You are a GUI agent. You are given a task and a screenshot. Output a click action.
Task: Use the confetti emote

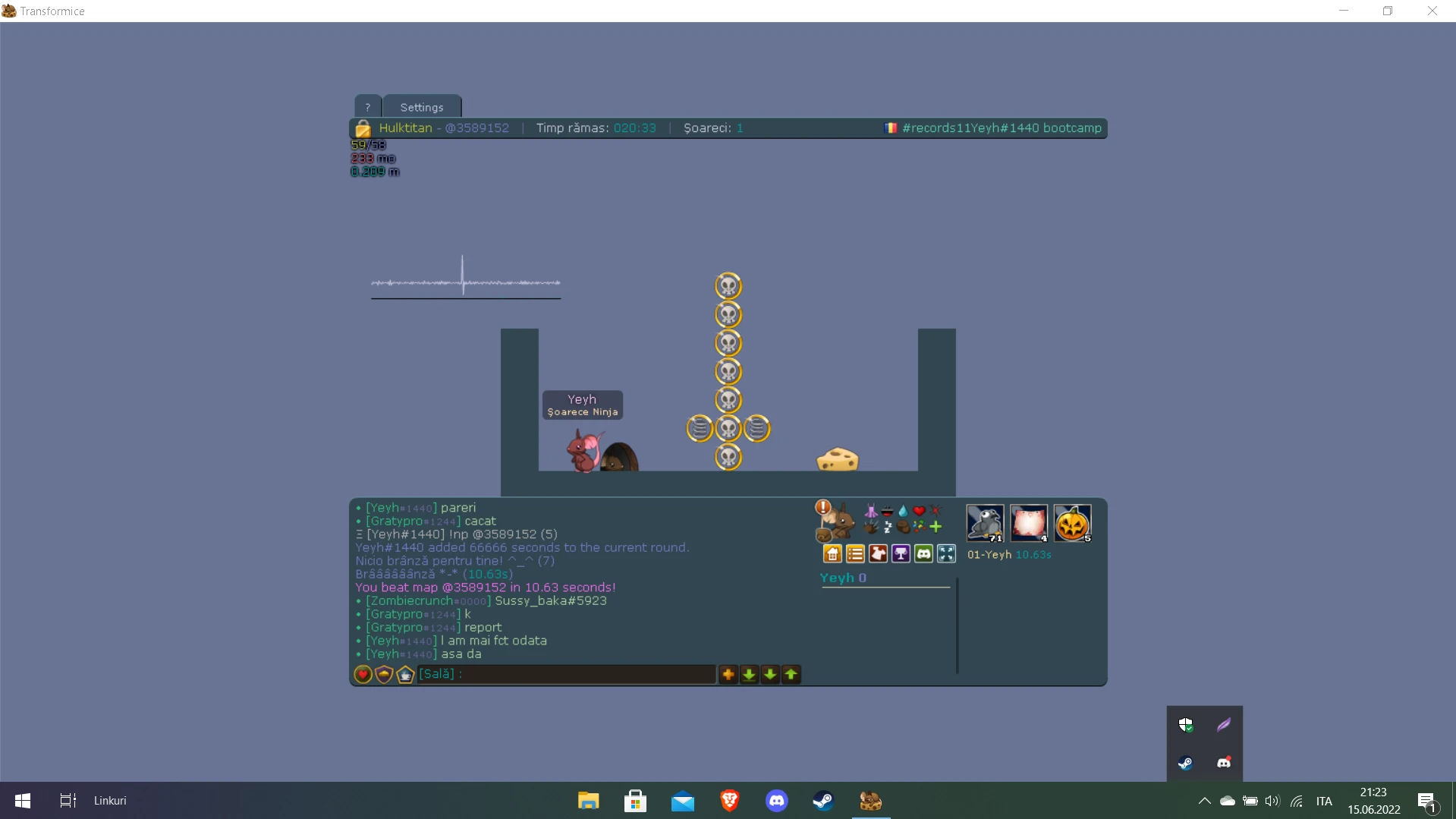(919, 527)
